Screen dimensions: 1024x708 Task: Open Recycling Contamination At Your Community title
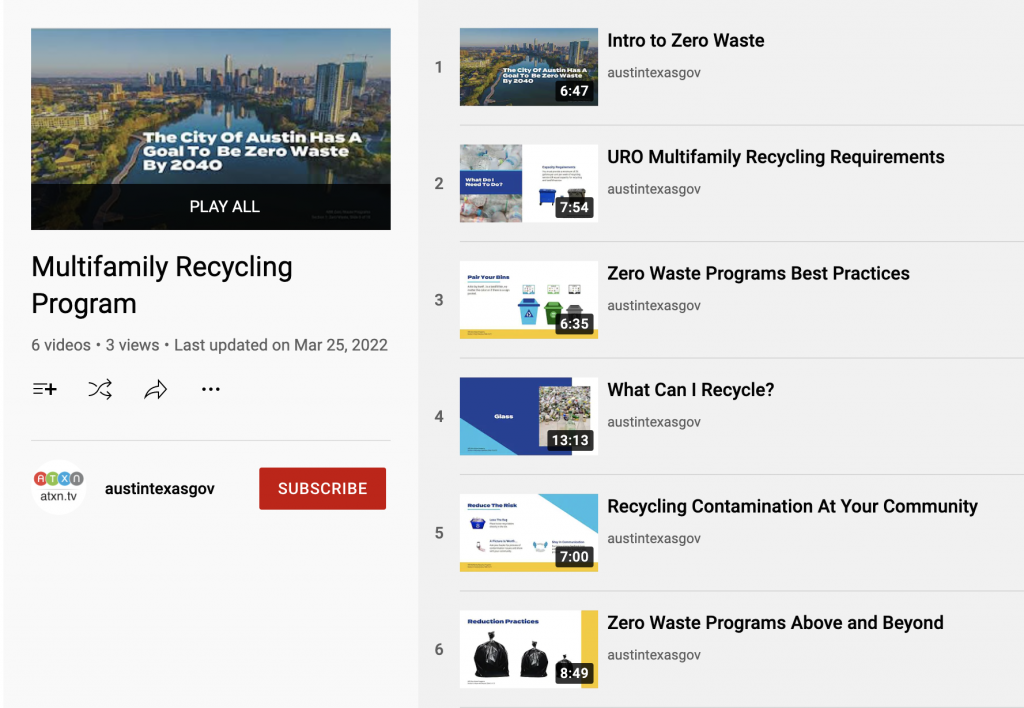tap(792, 506)
